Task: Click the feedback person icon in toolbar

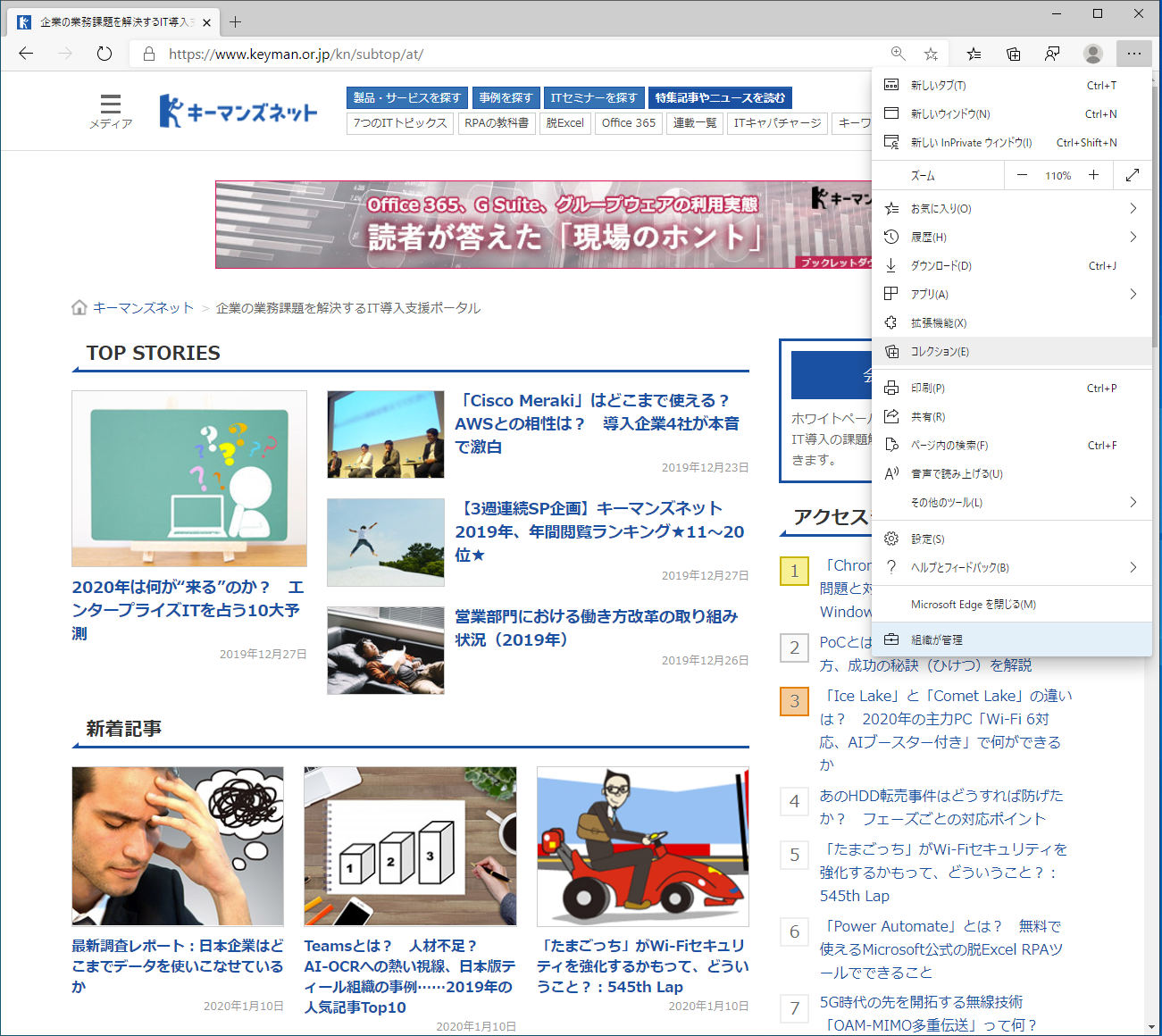Action: pos(1052,54)
